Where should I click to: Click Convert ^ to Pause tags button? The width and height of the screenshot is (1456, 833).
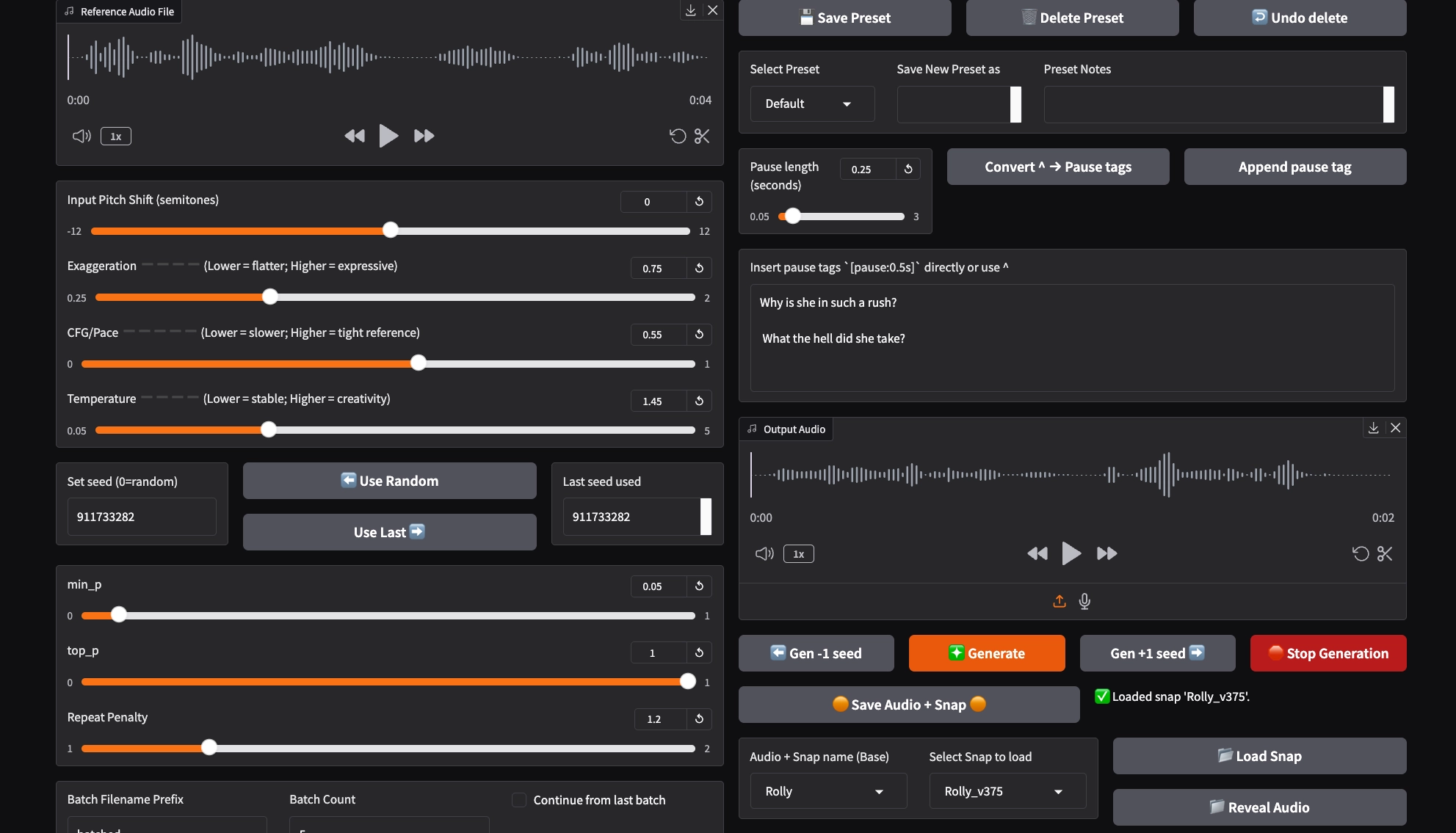(x=1058, y=167)
